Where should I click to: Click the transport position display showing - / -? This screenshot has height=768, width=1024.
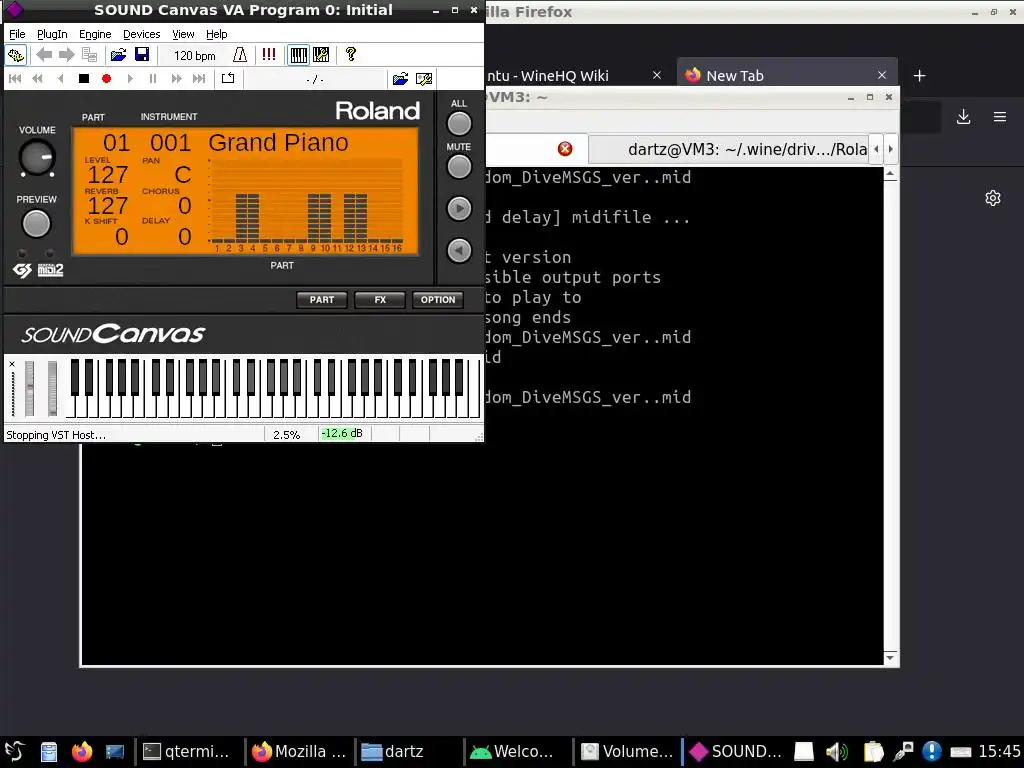[315, 80]
